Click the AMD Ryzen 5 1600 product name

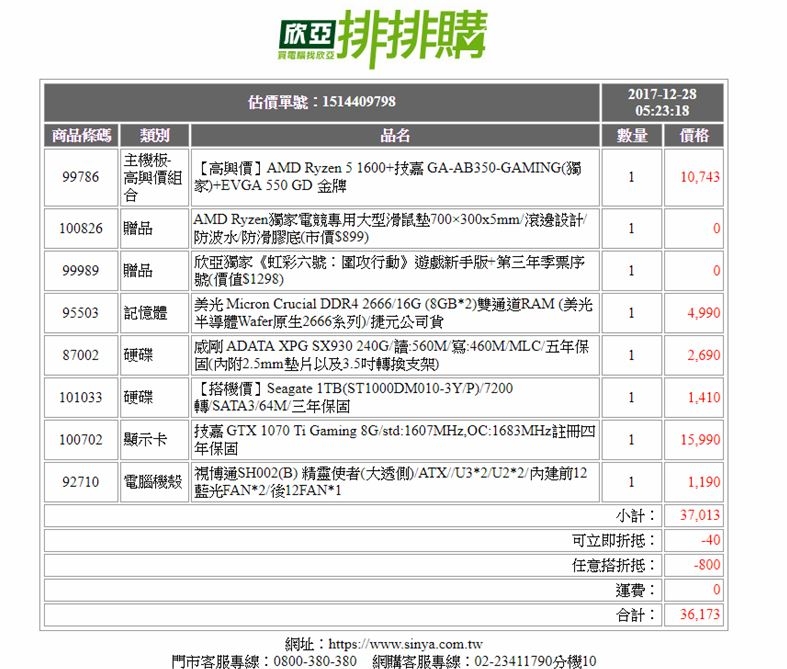[395, 177]
